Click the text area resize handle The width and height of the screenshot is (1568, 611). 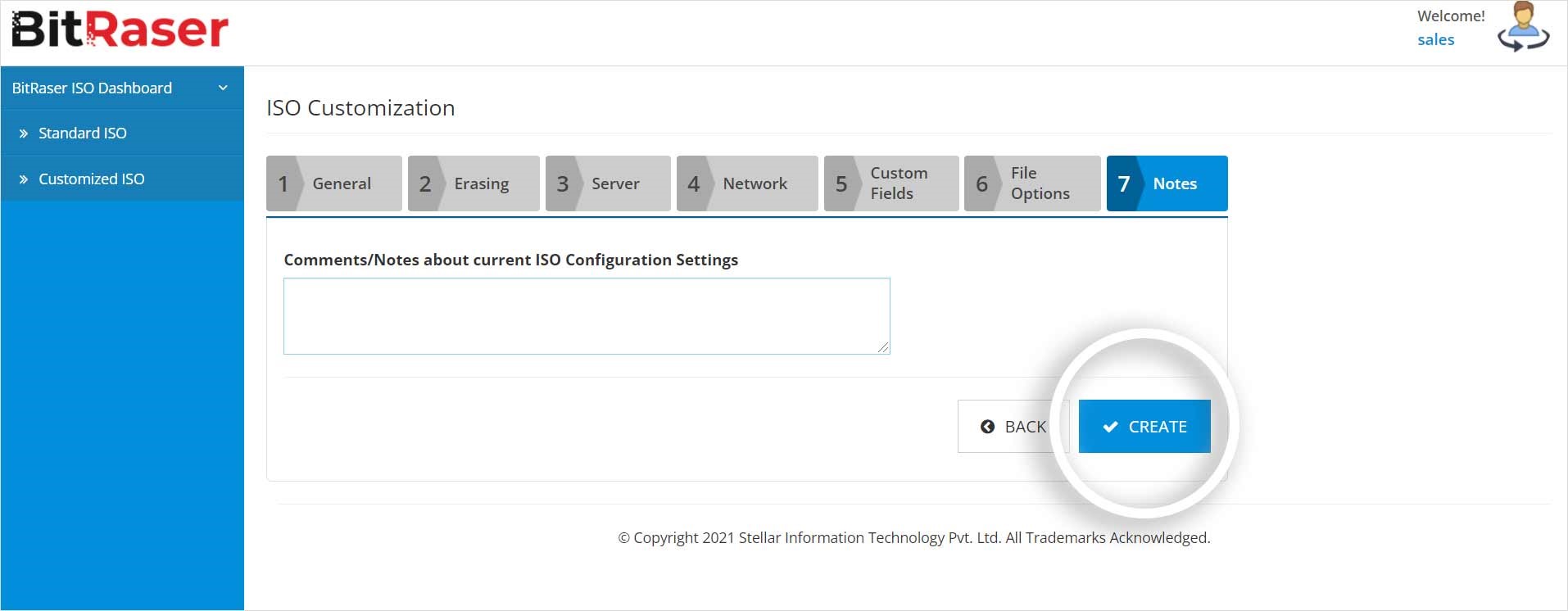coord(883,347)
